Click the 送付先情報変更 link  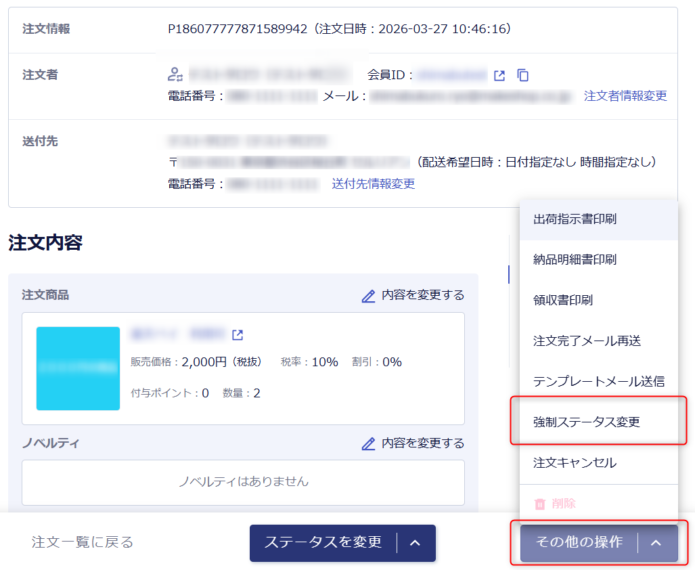(x=373, y=184)
